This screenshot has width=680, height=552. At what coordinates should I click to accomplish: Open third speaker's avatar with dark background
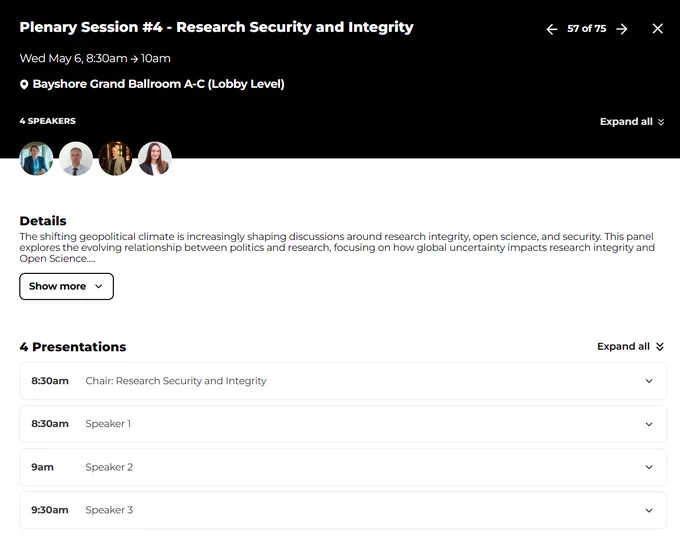pyautogui.click(x=115, y=159)
